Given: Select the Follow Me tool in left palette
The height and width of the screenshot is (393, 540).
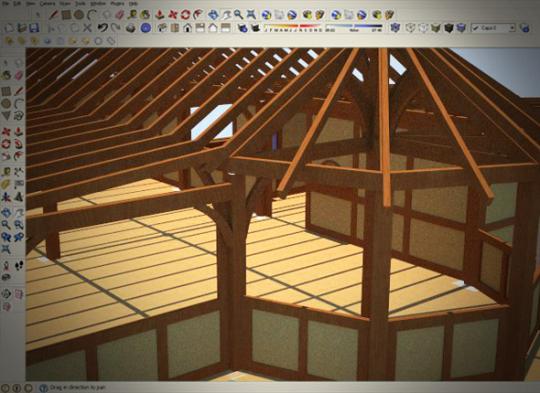Looking at the screenshot, I should 19,144.
